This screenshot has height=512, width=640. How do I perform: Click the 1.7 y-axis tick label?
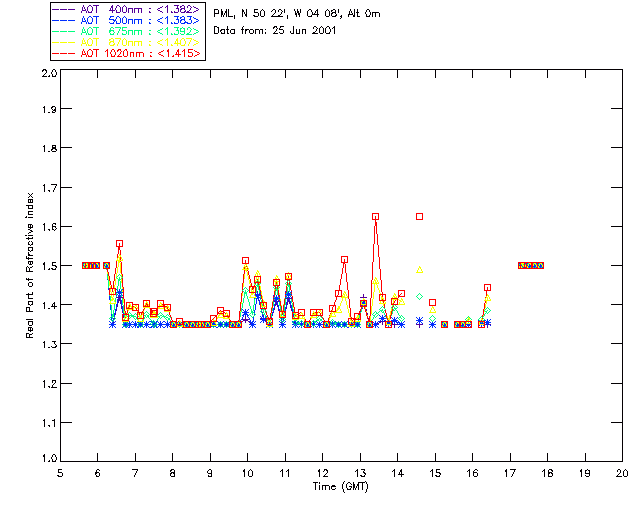coord(49,188)
